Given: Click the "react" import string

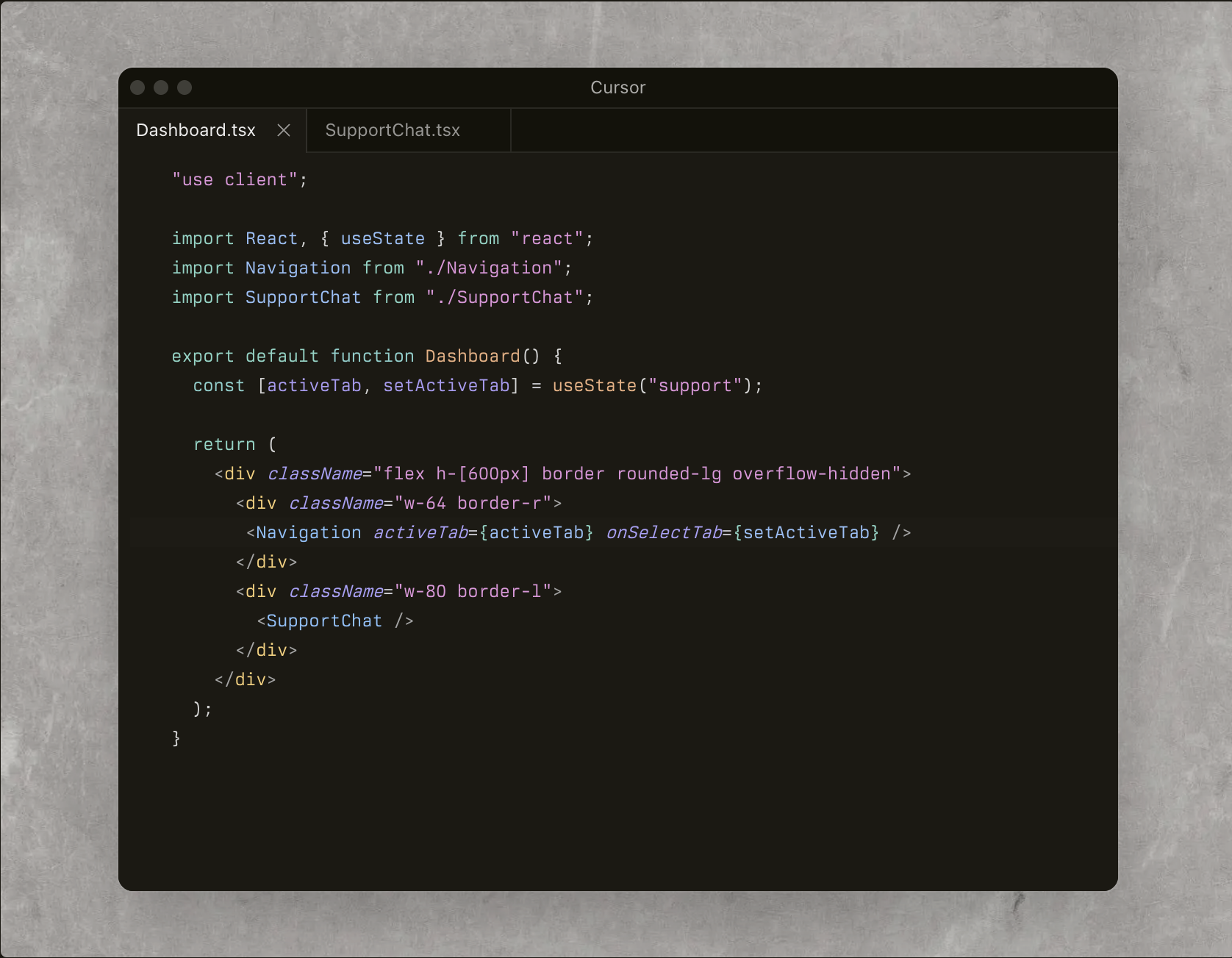Looking at the screenshot, I should point(546,239).
